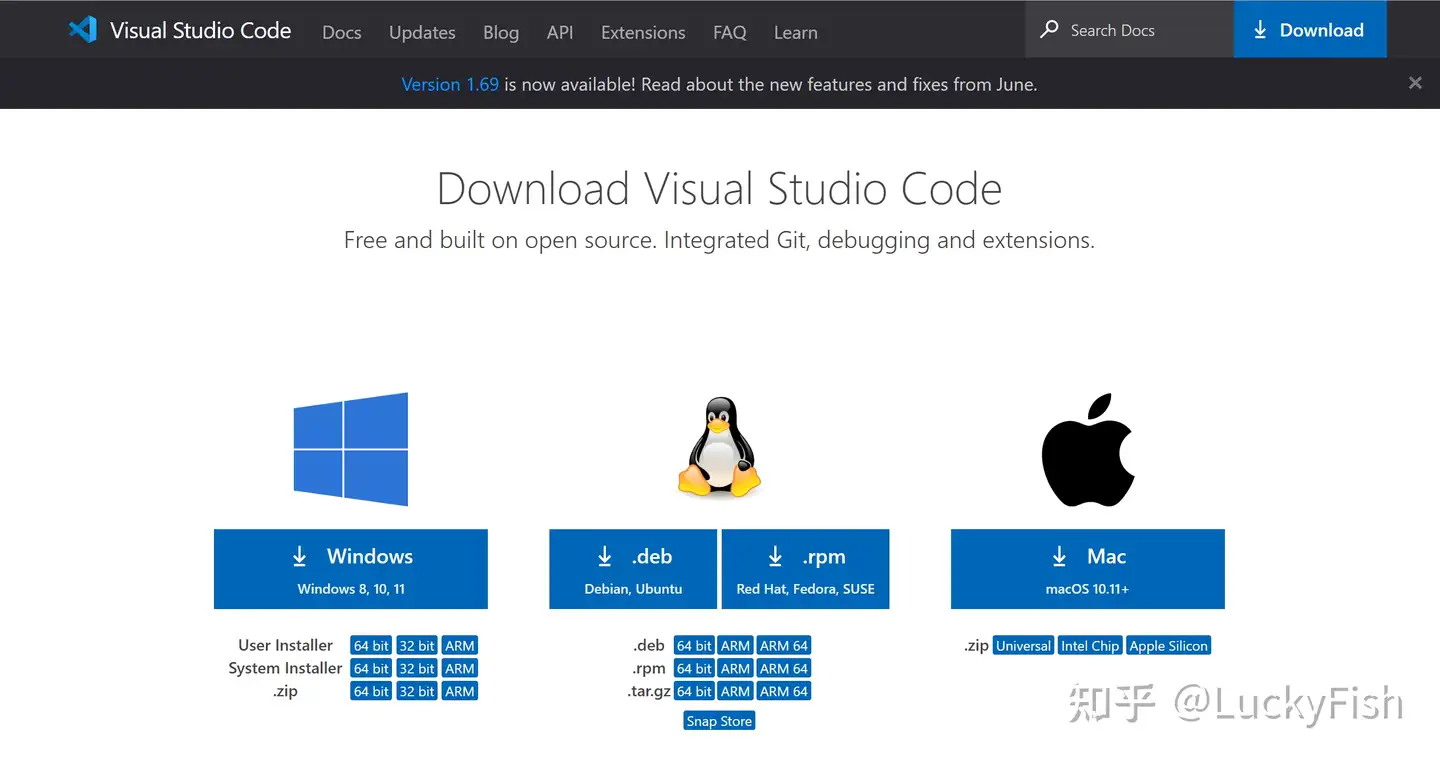Open the FAQ navigation link
This screenshot has width=1440, height=767.
730,32
